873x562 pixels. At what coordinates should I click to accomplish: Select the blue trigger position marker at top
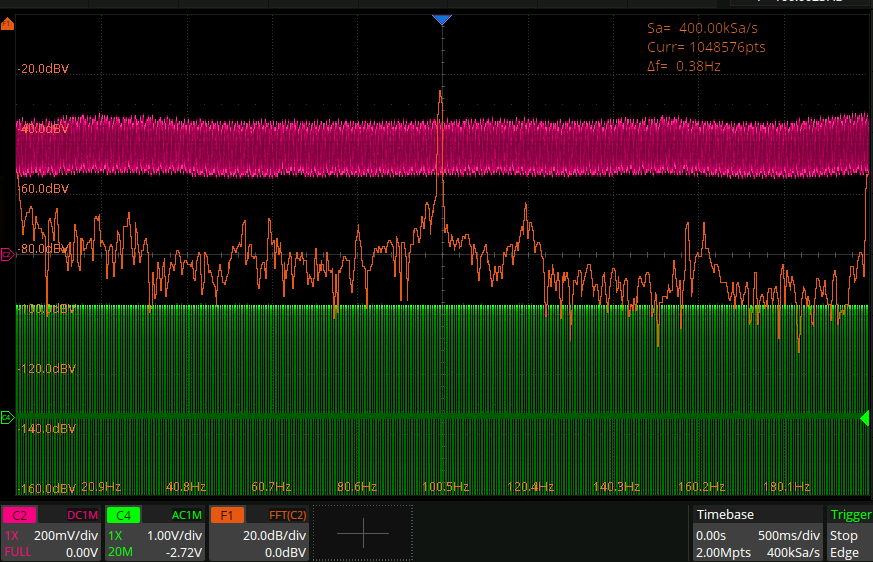[442, 20]
